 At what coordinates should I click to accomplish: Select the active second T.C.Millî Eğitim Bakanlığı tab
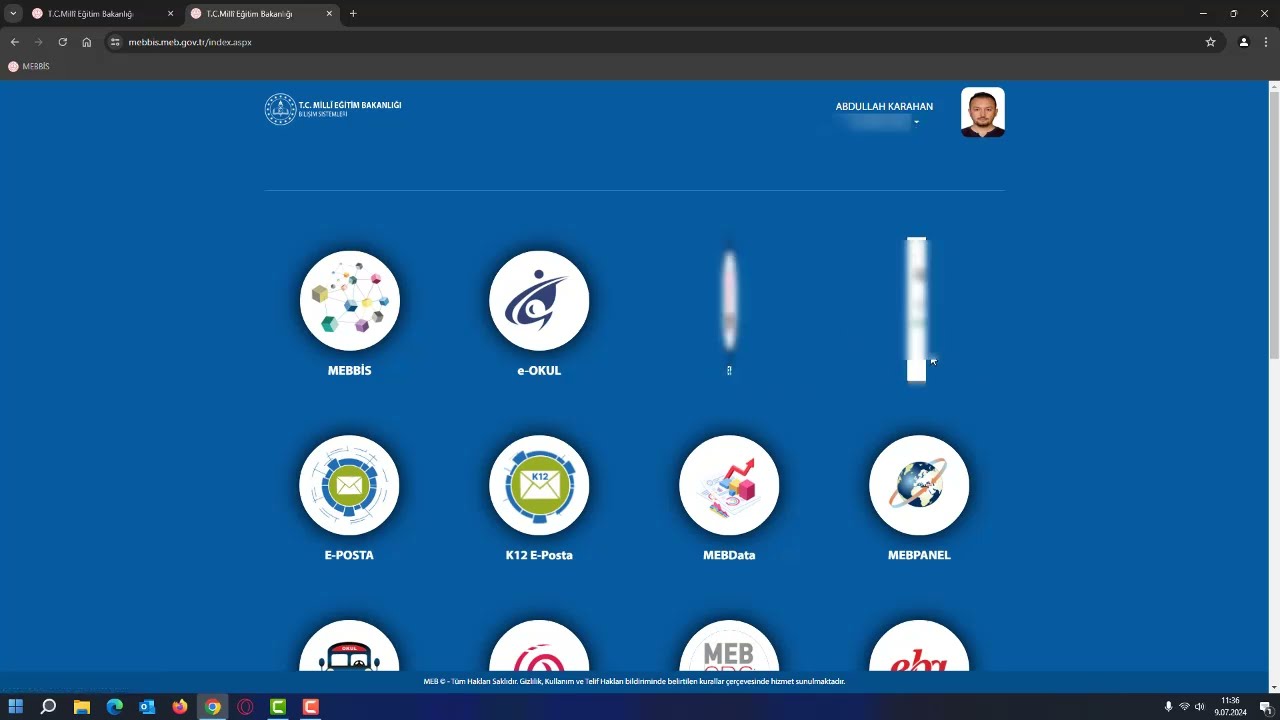(x=261, y=14)
